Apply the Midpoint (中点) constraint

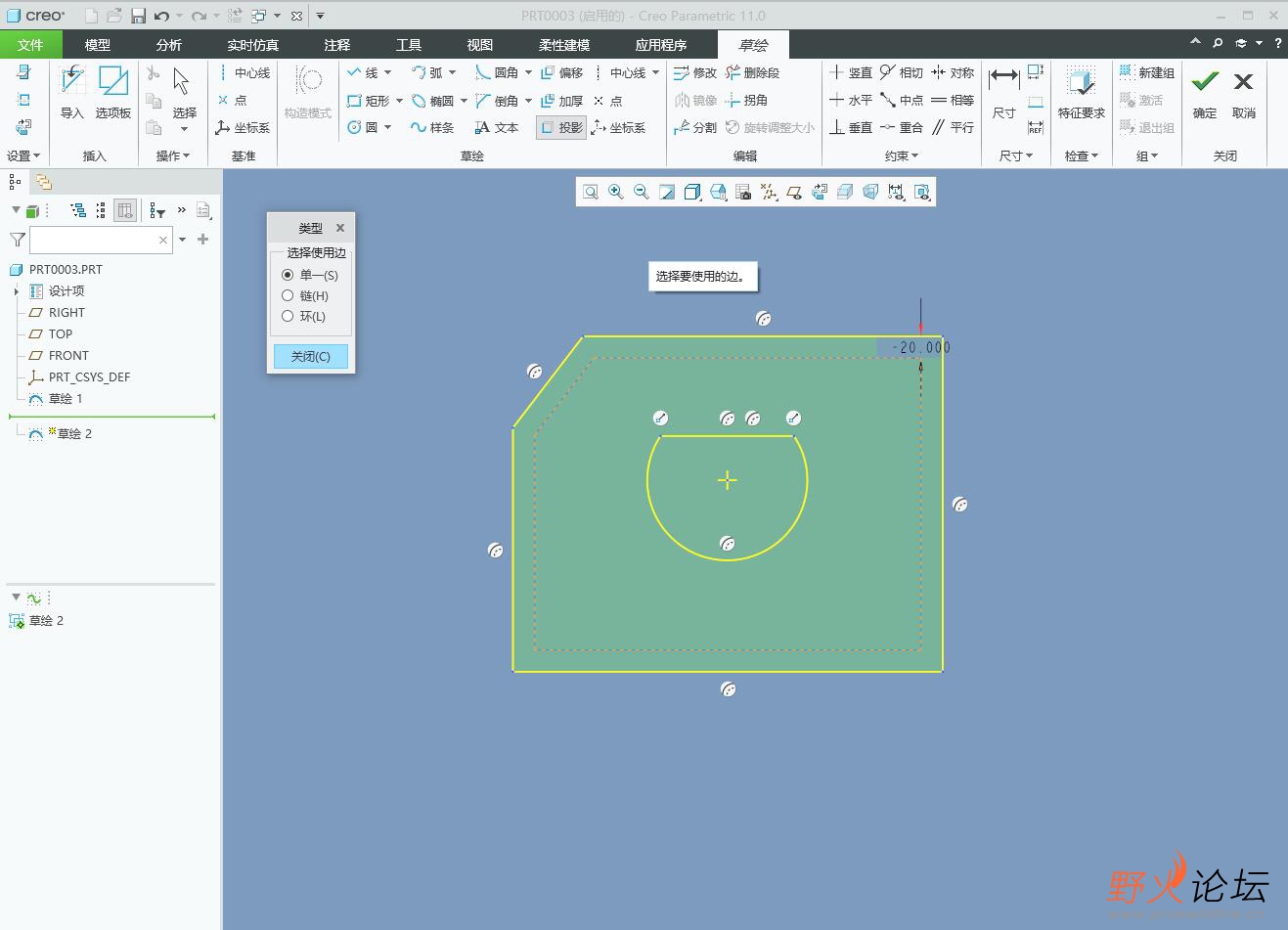[x=902, y=100]
